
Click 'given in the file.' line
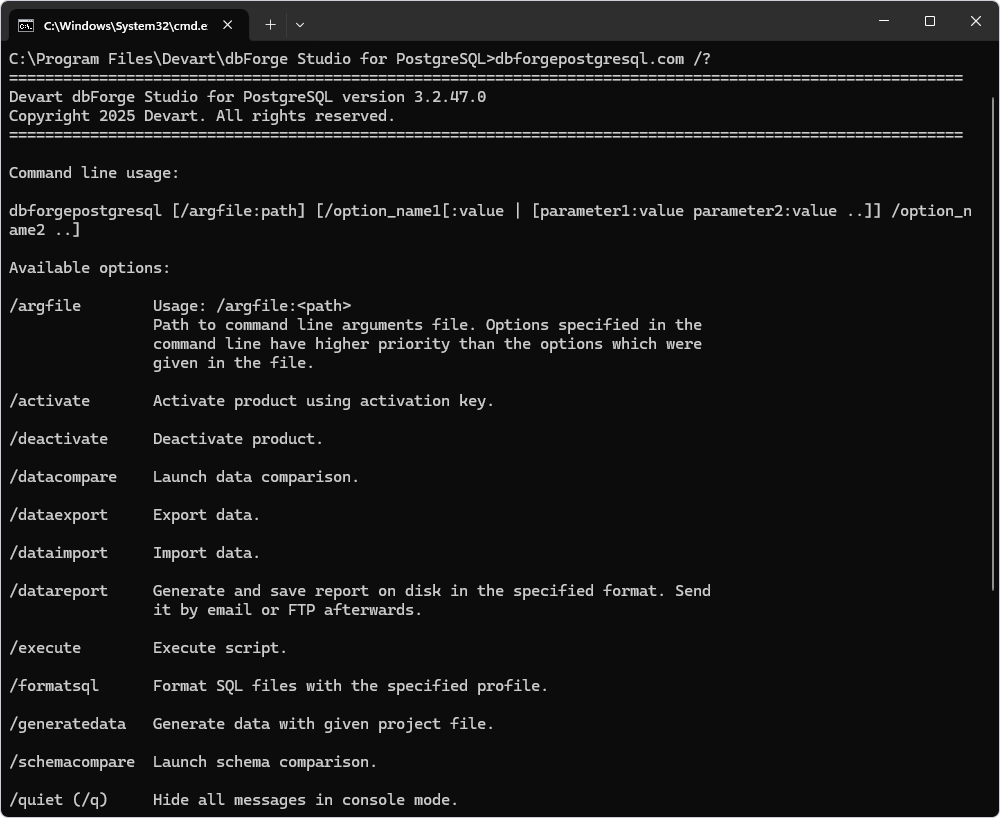pos(233,363)
